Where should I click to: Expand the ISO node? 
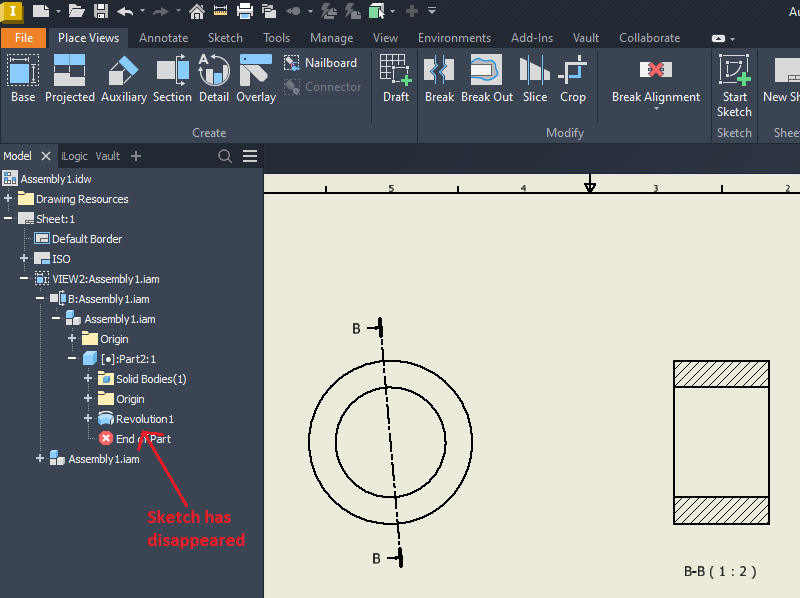(x=24, y=258)
